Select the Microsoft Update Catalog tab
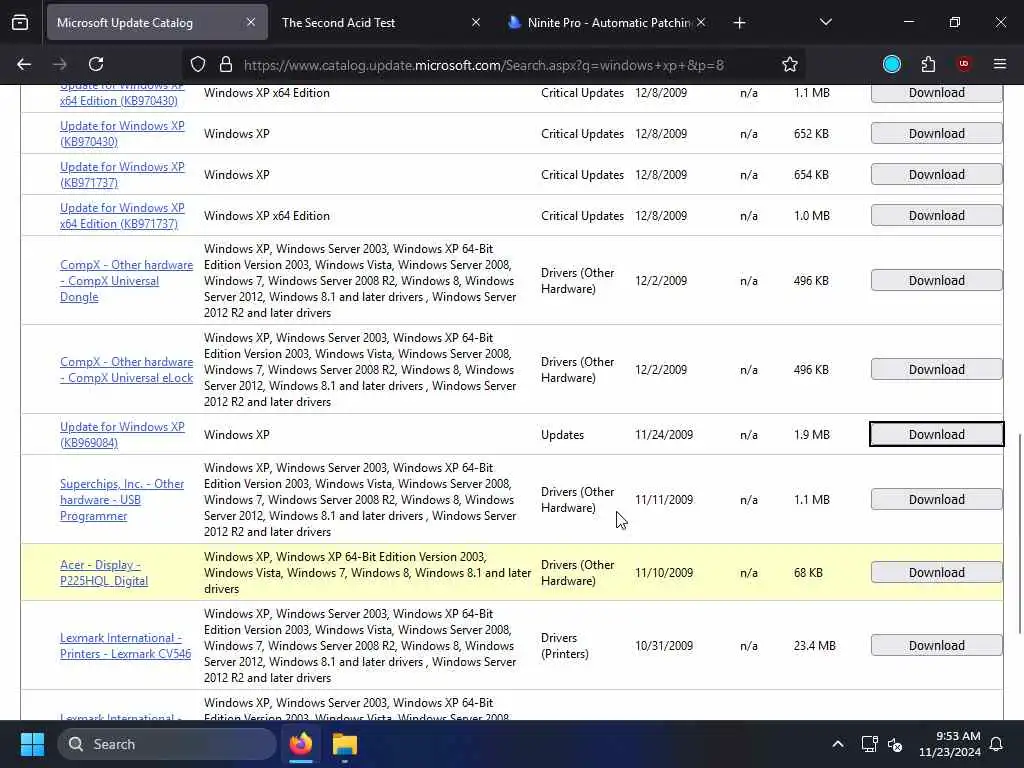The image size is (1024, 768). pyautogui.click(x=157, y=23)
